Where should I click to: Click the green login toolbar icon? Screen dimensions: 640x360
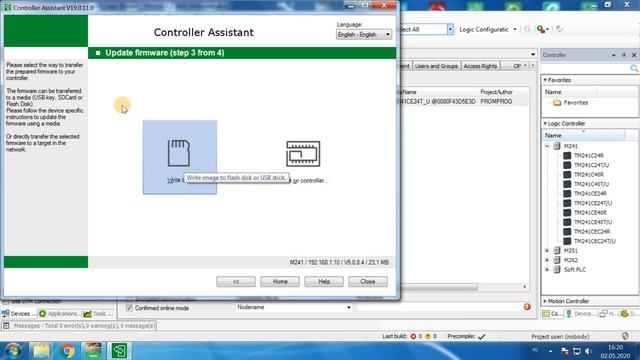click(541, 29)
